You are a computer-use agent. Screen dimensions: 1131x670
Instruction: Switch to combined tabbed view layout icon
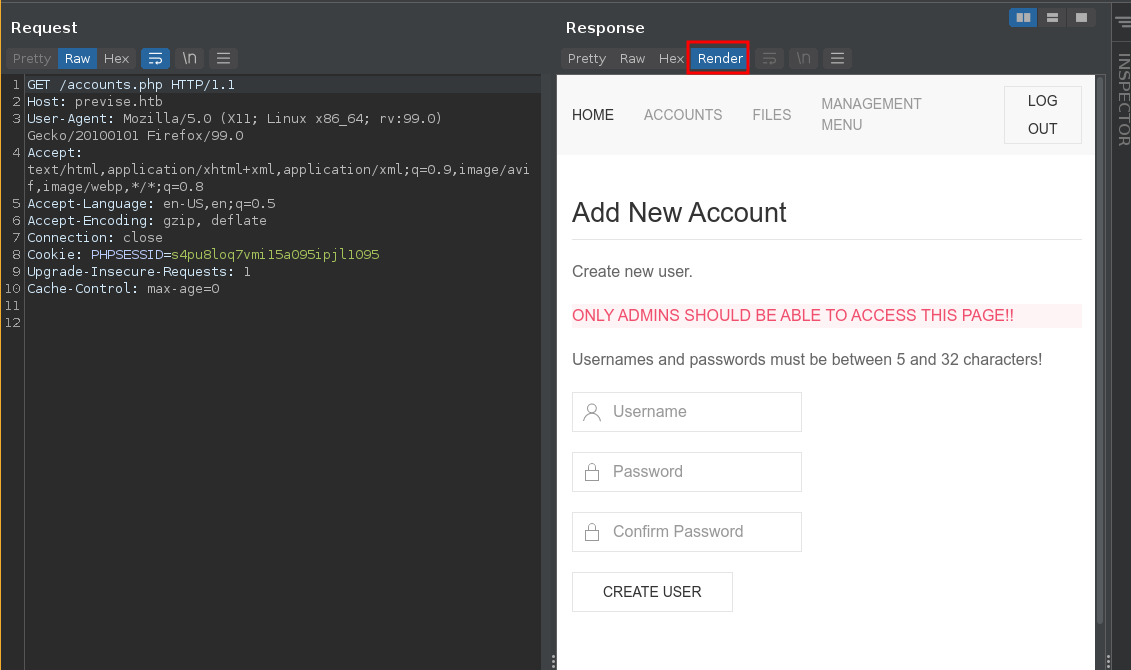point(1080,18)
